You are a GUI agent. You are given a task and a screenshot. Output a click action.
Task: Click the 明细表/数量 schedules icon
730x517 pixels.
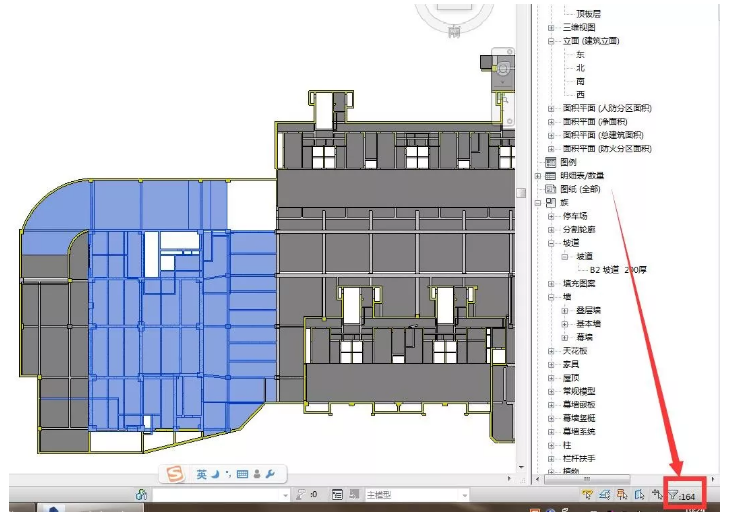[x=551, y=176]
